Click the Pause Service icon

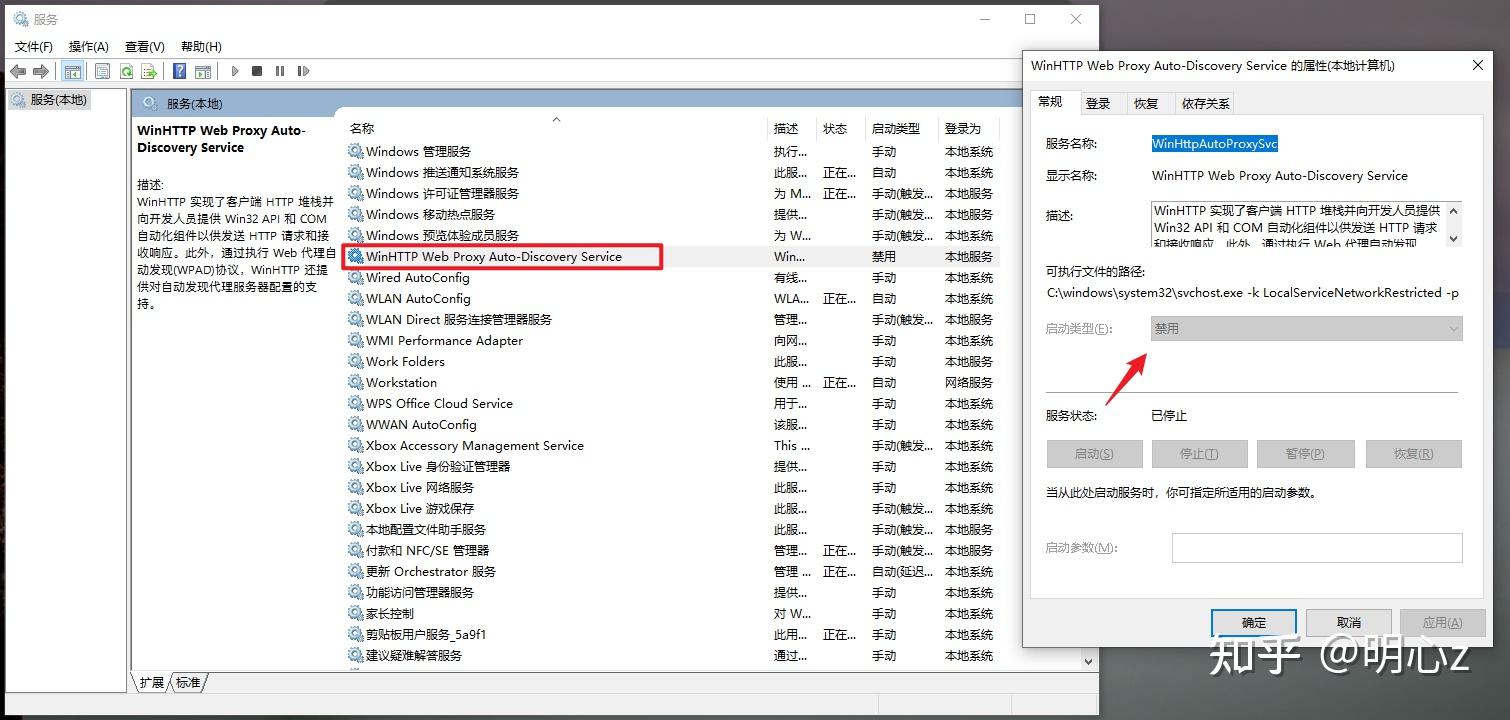coord(280,71)
